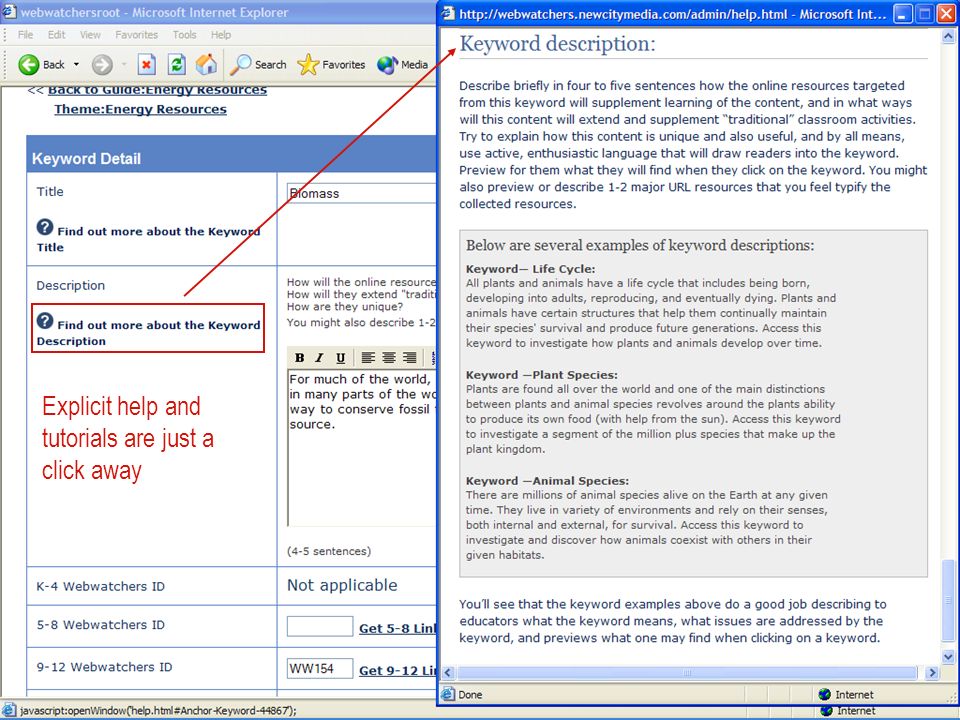The image size is (960, 720).
Task: Click the IE page icon in help window title bar
Action: [449, 13]
